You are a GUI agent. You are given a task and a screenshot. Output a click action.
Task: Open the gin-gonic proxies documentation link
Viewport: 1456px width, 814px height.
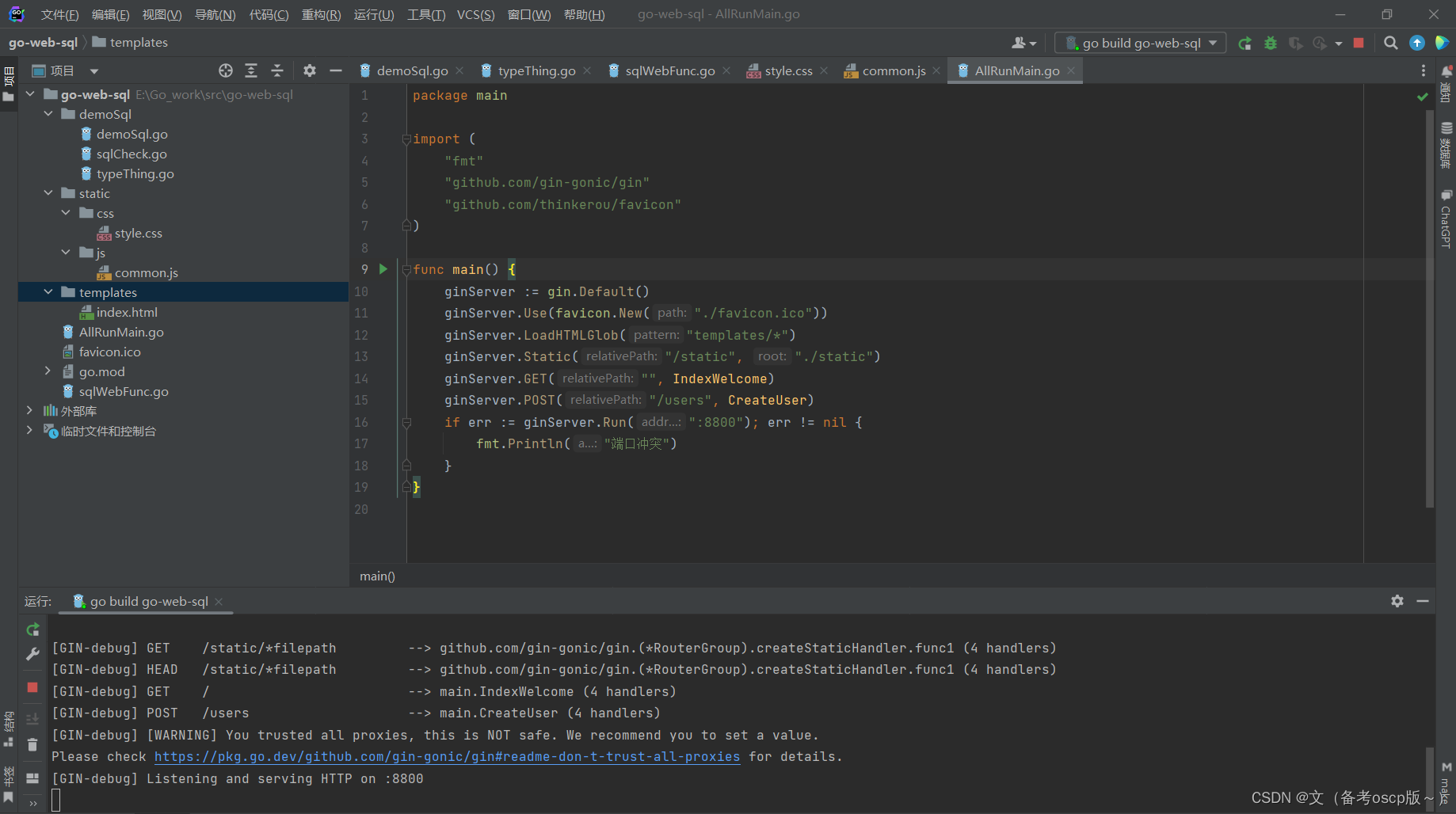tap(446, 756)
